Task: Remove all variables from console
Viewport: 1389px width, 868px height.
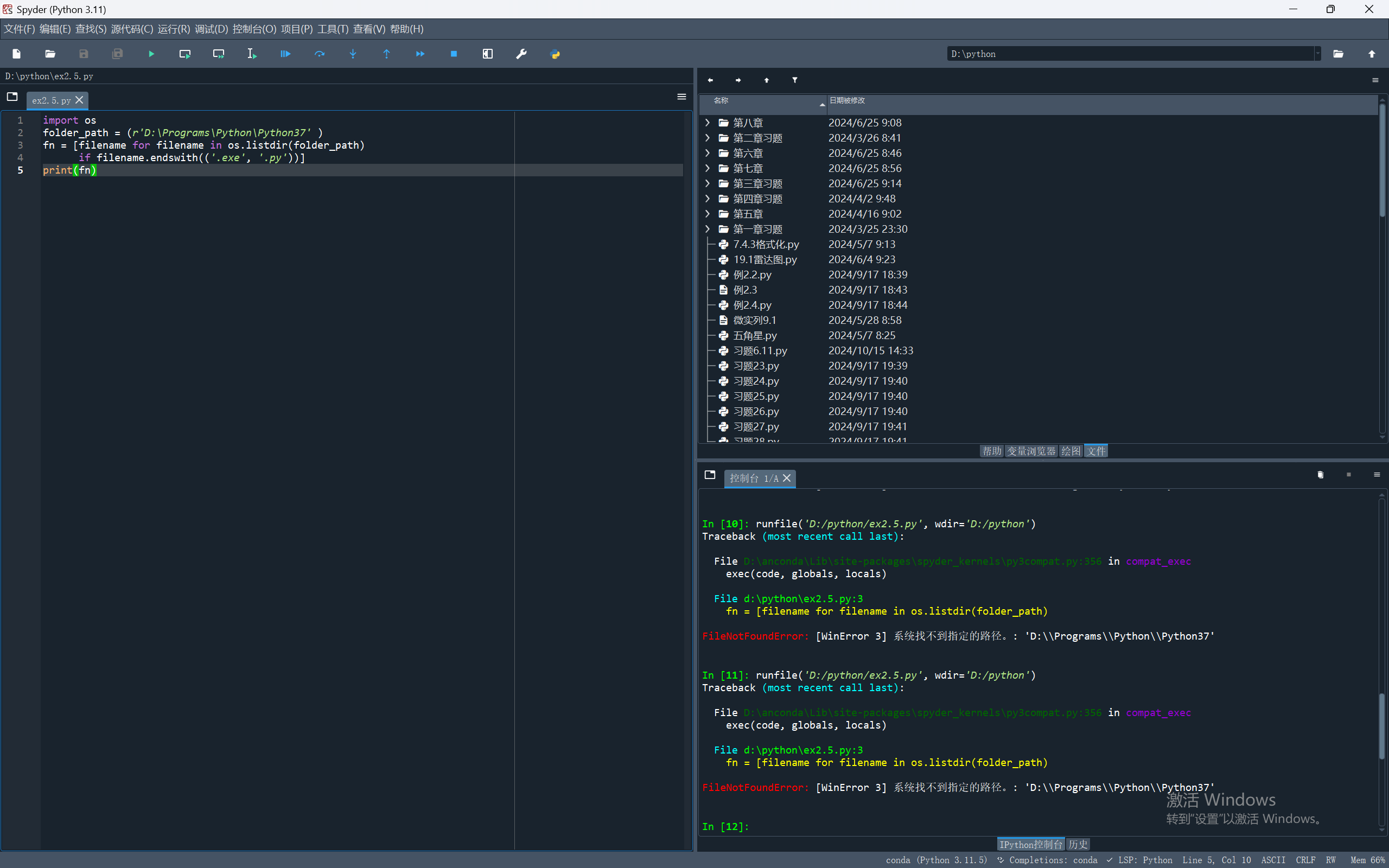Action: (x=1320, y=475)
